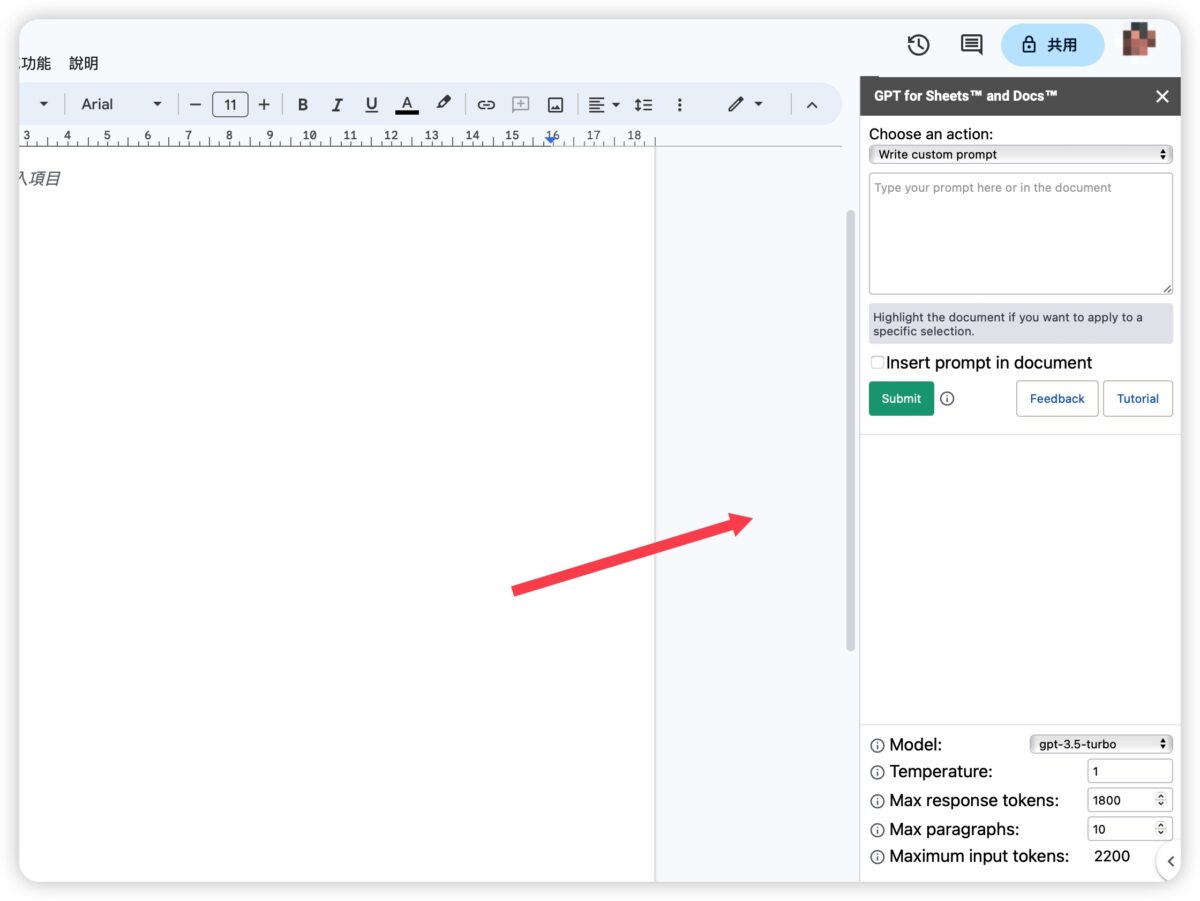This screenshot has height=901, width=1200.
Task: Click the document vertical scrollbar
Action: click(851, 430)
